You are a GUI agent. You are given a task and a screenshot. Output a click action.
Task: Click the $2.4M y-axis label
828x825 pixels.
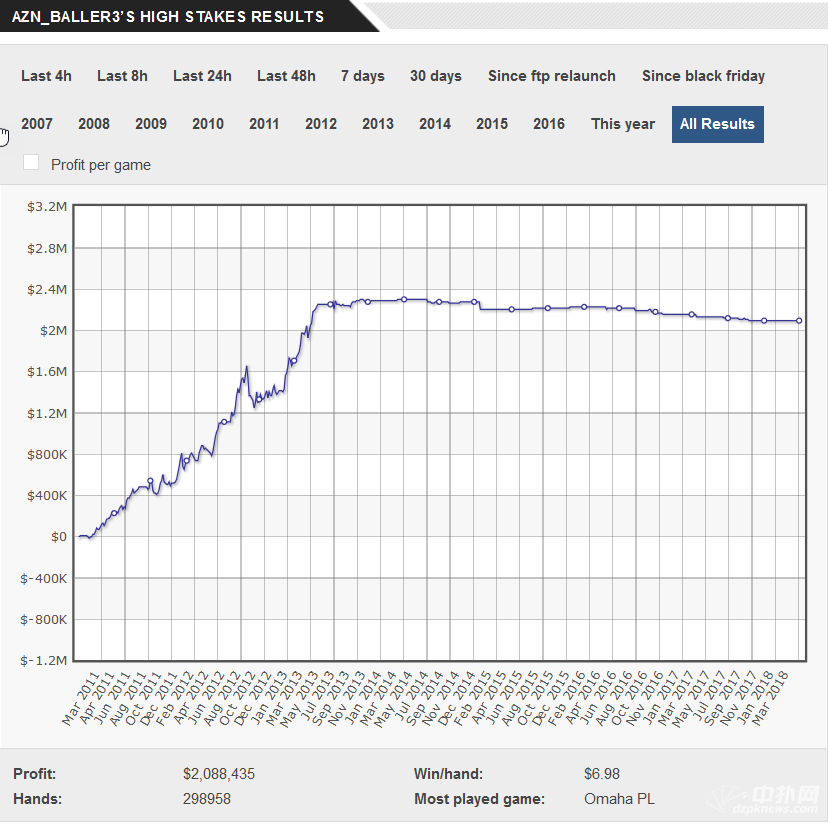[47, 289]
